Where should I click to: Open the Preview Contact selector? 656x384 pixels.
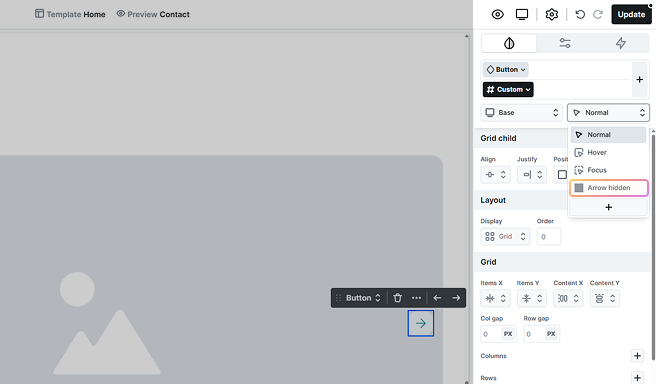(x=153, y=14)
